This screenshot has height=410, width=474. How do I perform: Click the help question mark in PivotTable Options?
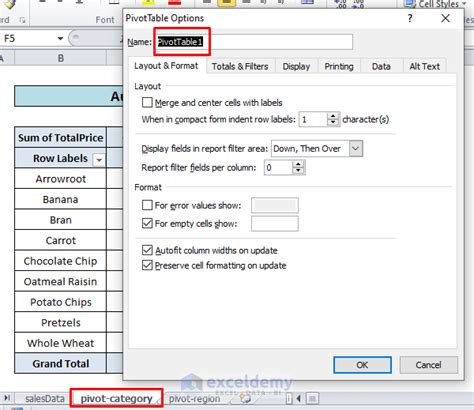tap(410, 18)
